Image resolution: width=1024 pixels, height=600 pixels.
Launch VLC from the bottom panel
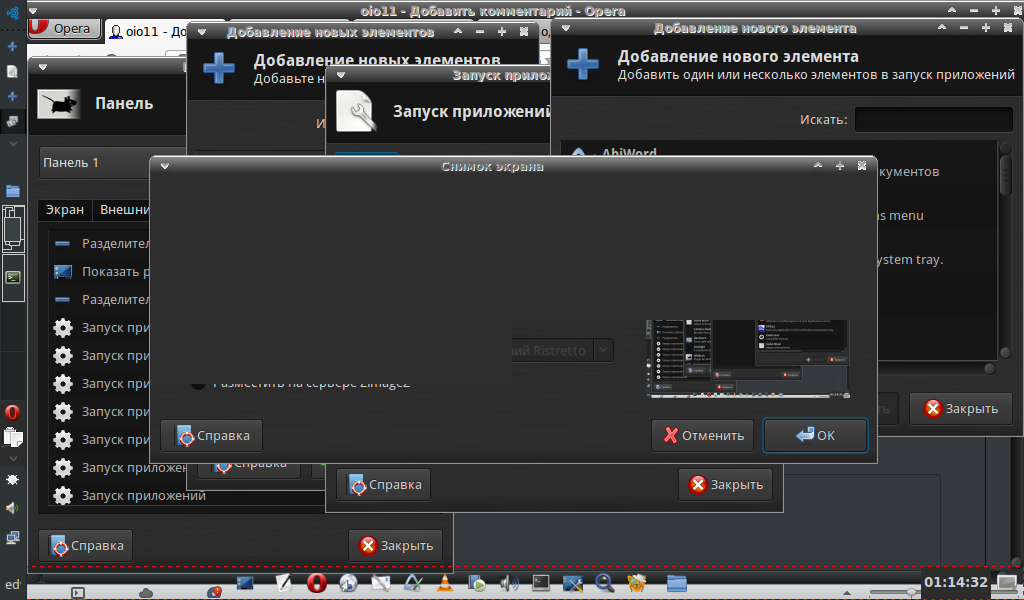pyautogui.click(x=445, y=582)
